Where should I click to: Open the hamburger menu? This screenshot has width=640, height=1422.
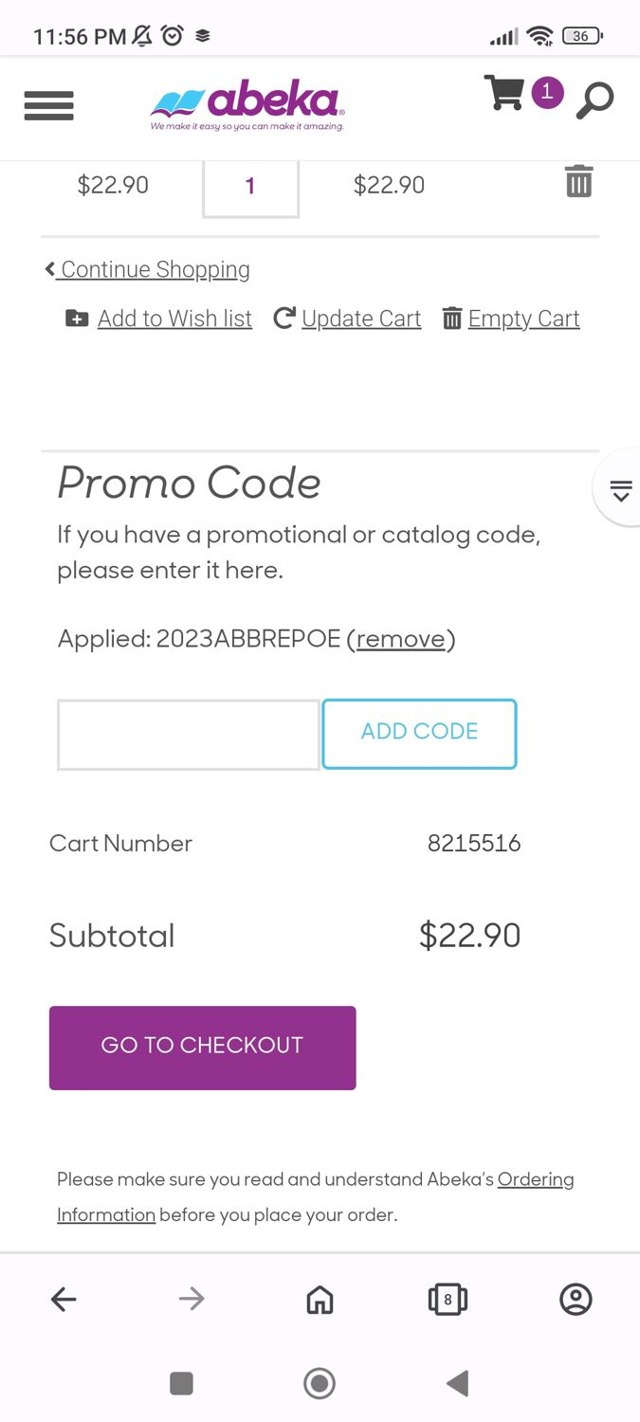[x=49, y=104]
